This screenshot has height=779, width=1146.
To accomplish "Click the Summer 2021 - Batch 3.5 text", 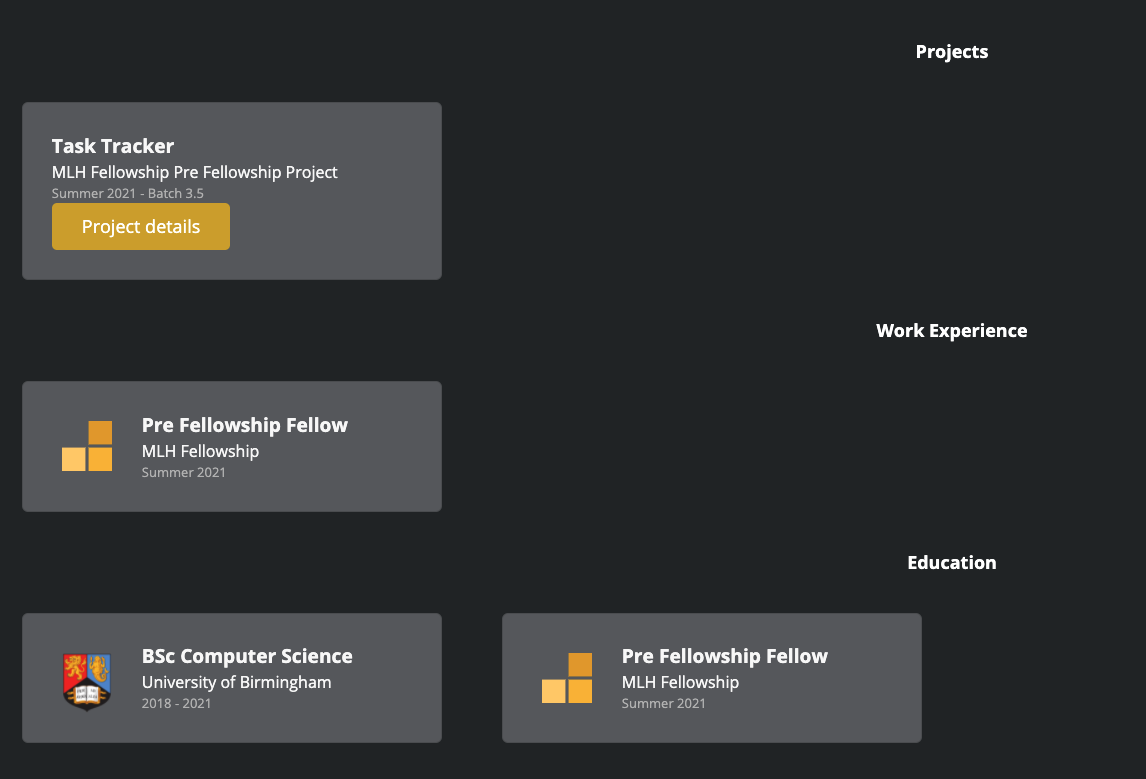I will pyautogui.click(x=128, y=194).
